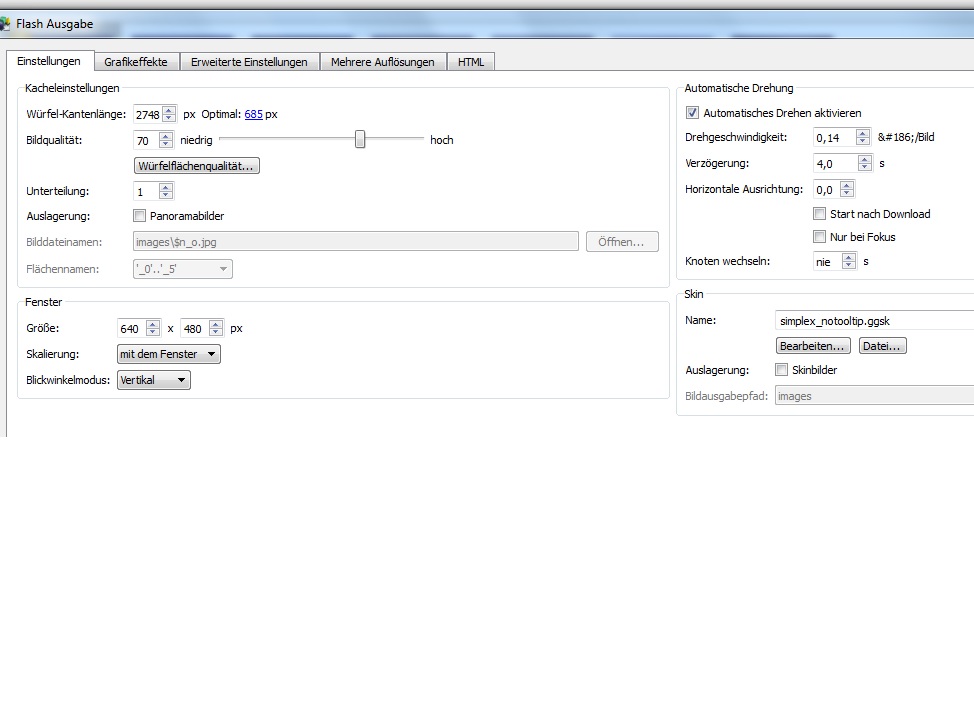
Task: Enable the Panoramabilder checkbox
Action: (x=140, y=216)
